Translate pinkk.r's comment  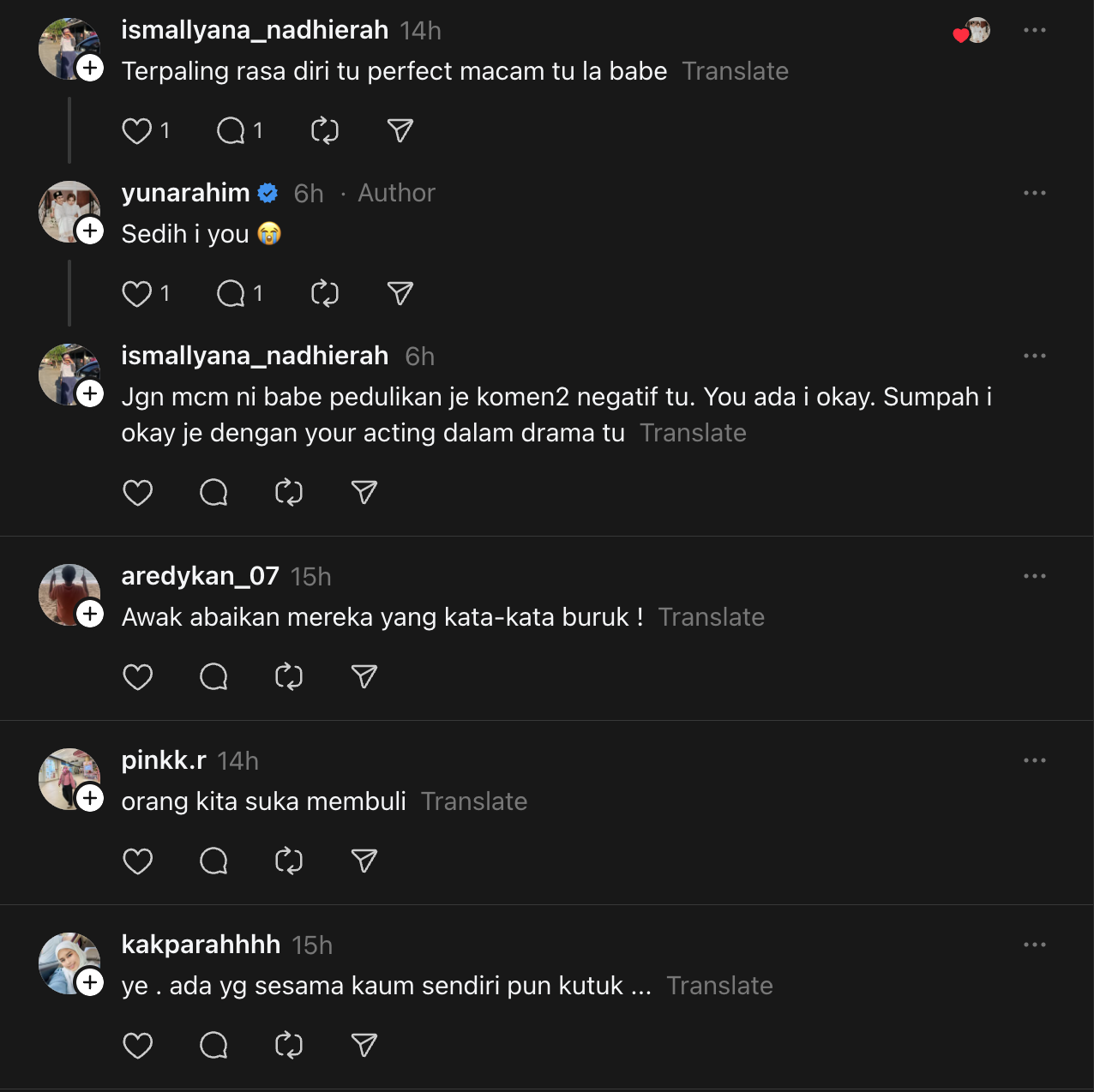[x=474, y=801]
